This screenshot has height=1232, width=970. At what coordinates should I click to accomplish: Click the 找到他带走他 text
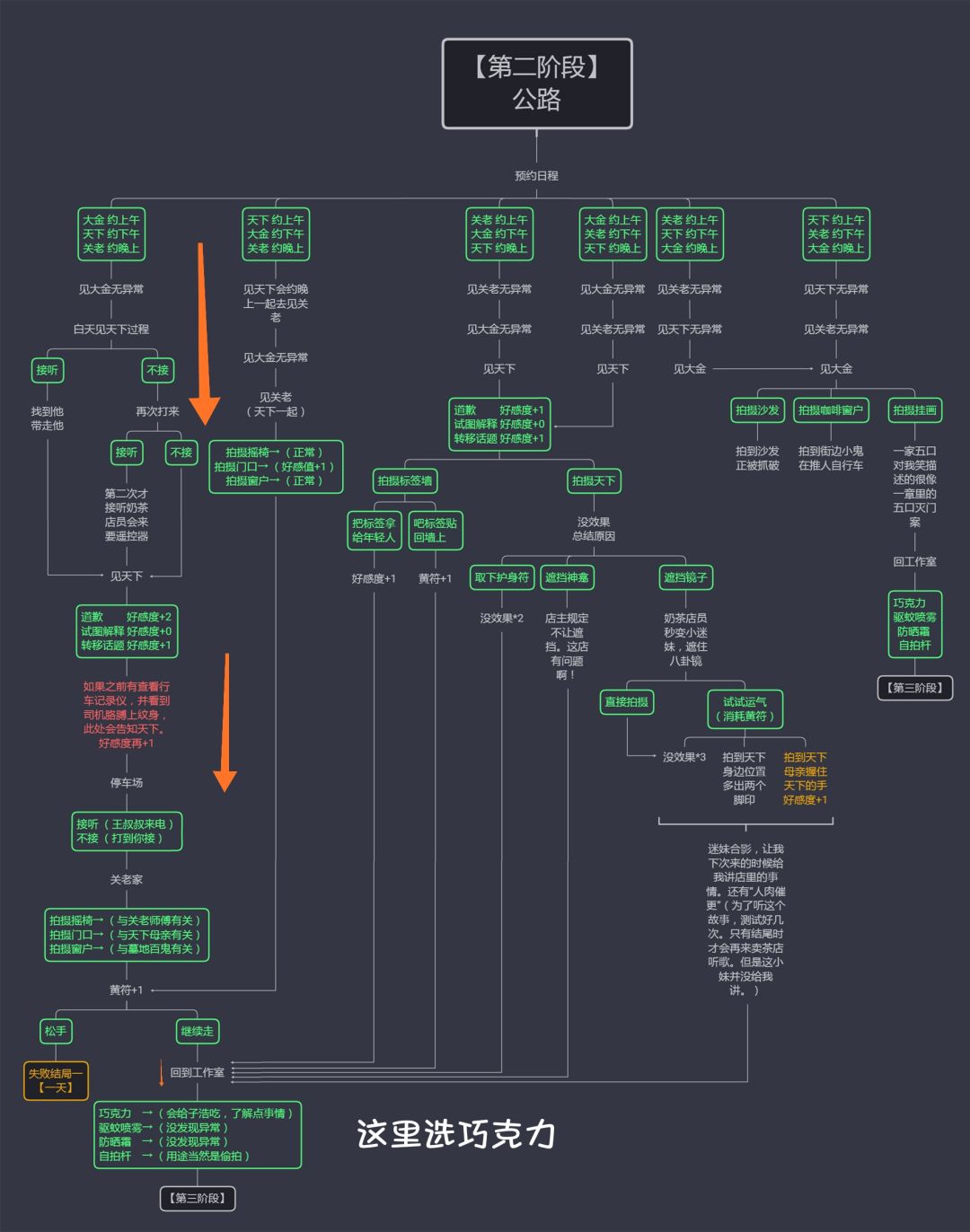tap(47, 418)
